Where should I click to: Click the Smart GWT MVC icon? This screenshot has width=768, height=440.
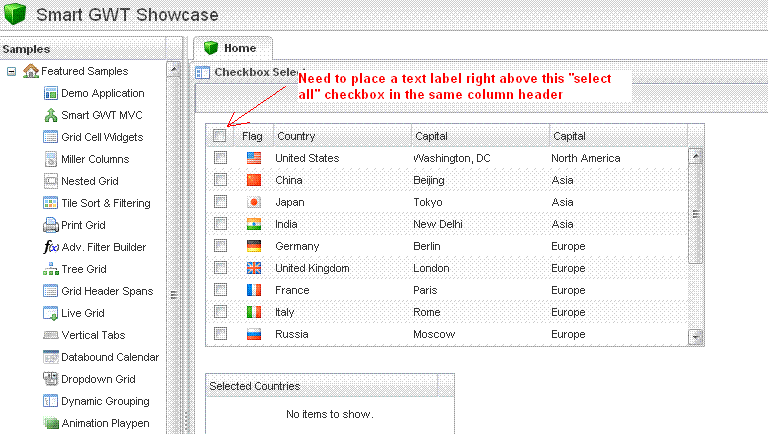coord(51,115)
